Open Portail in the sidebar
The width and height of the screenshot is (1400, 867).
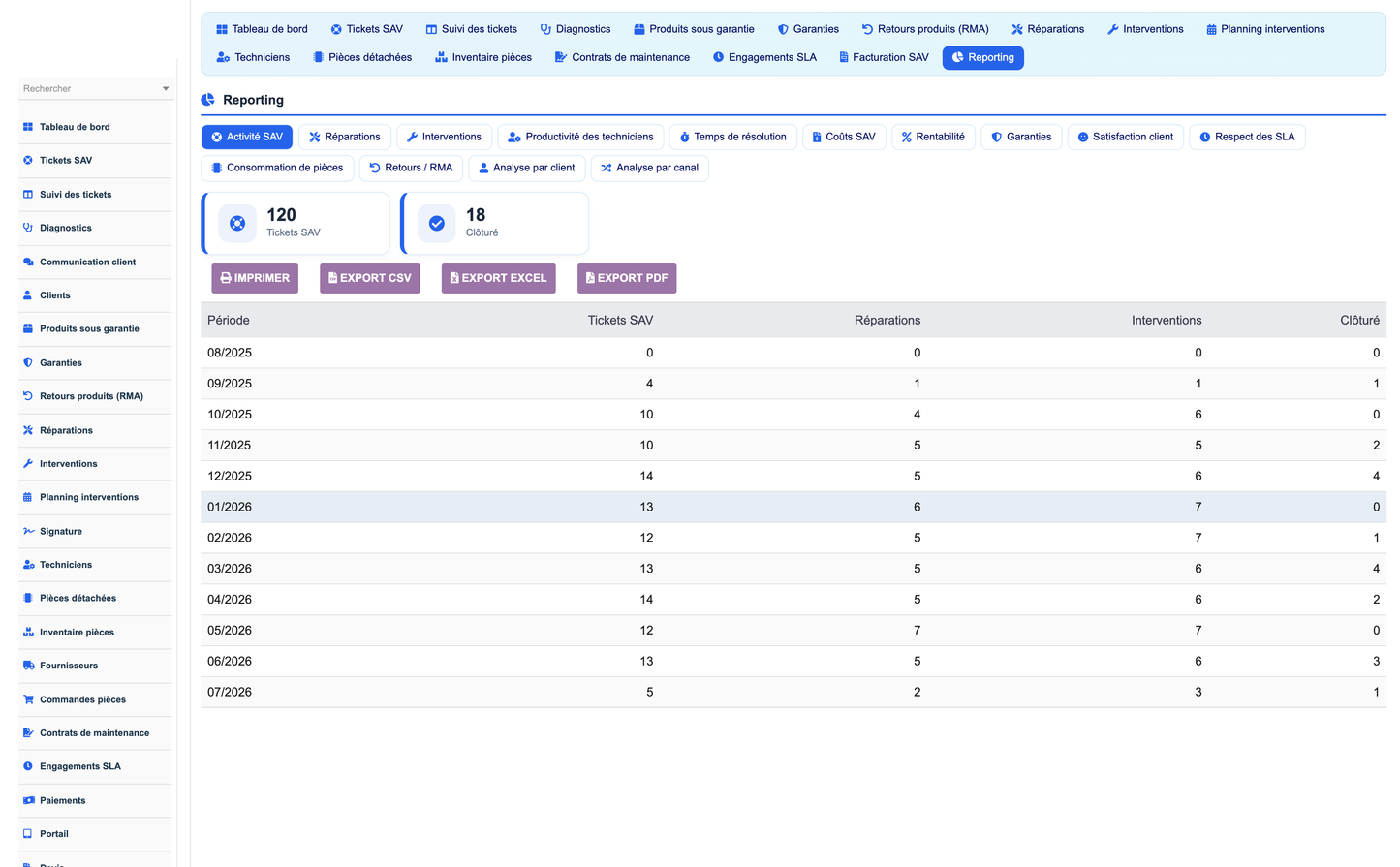tap(54, 834)
